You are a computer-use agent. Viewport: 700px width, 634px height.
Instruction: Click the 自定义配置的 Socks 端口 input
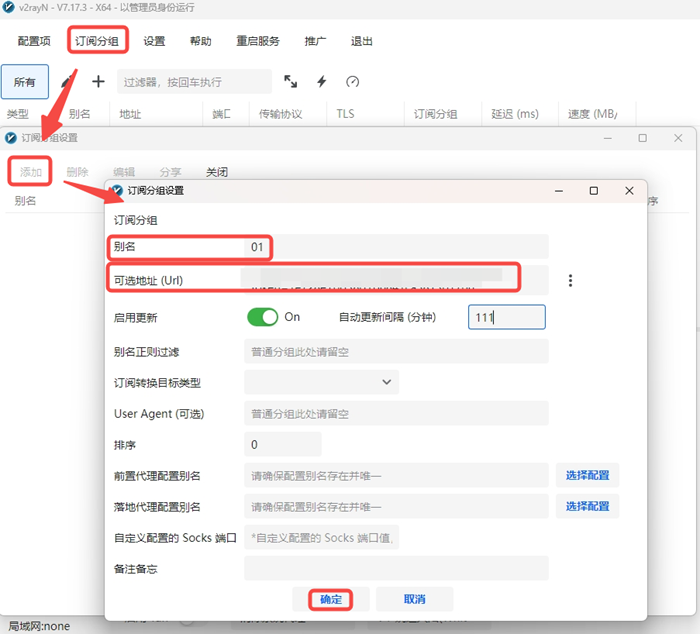coord(321,537)
